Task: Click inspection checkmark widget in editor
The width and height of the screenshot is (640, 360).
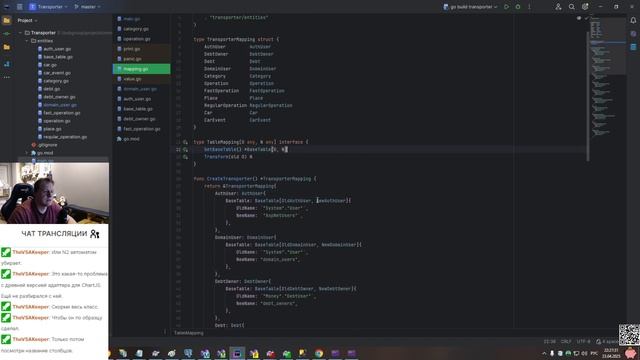Action: pyautogui.click(x=586, y=18)
